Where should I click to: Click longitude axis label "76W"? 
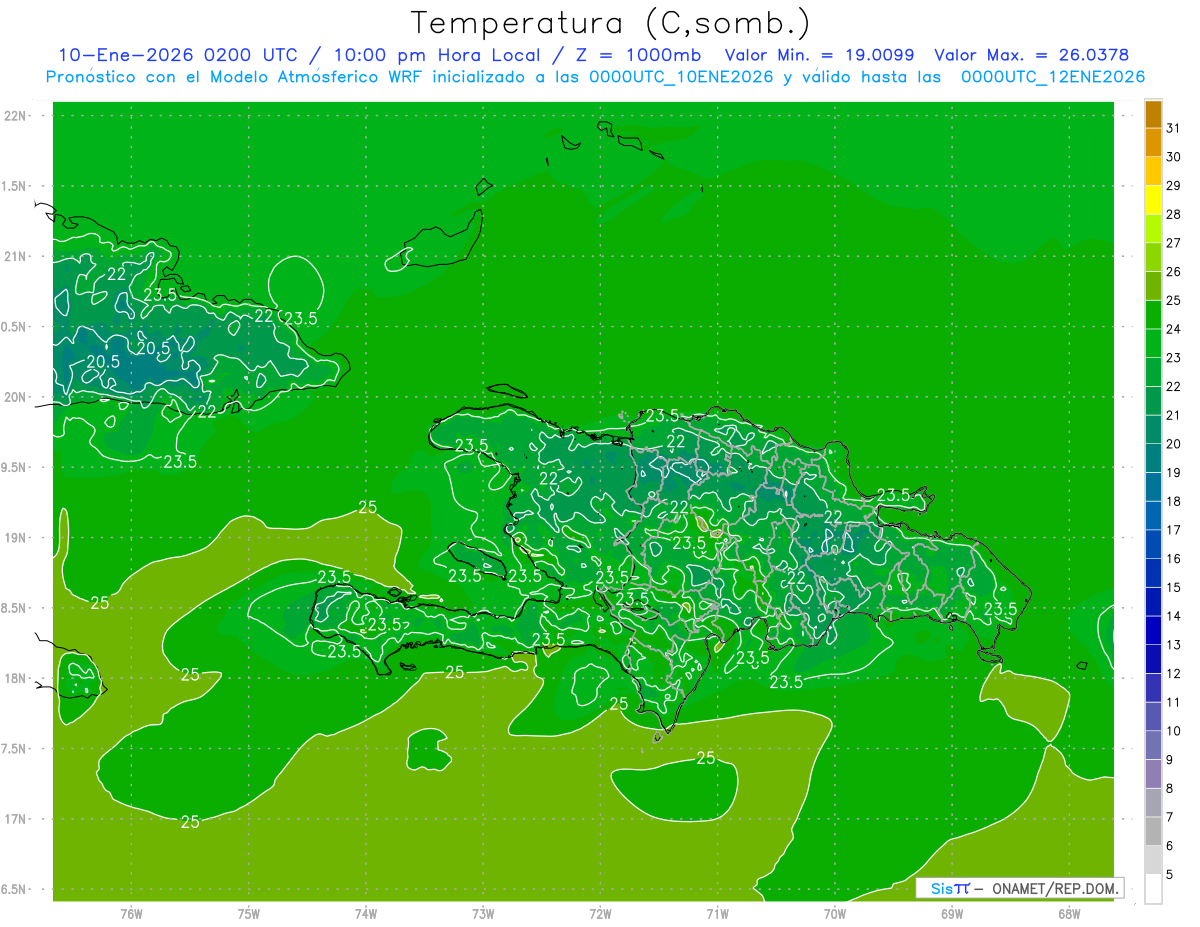pyautogui.click(x=131, y=914)
